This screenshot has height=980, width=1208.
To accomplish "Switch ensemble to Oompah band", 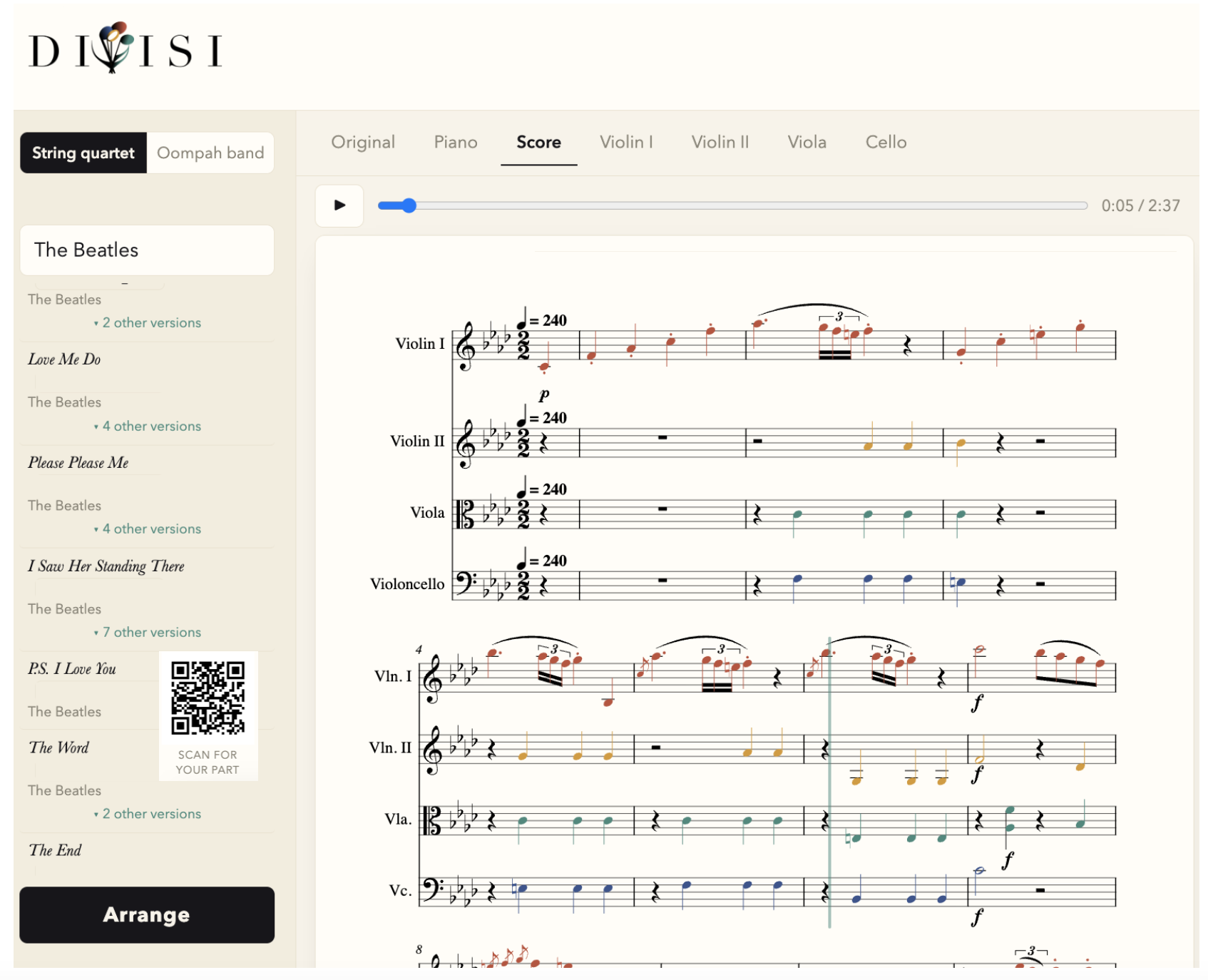I will pos(210,153).
